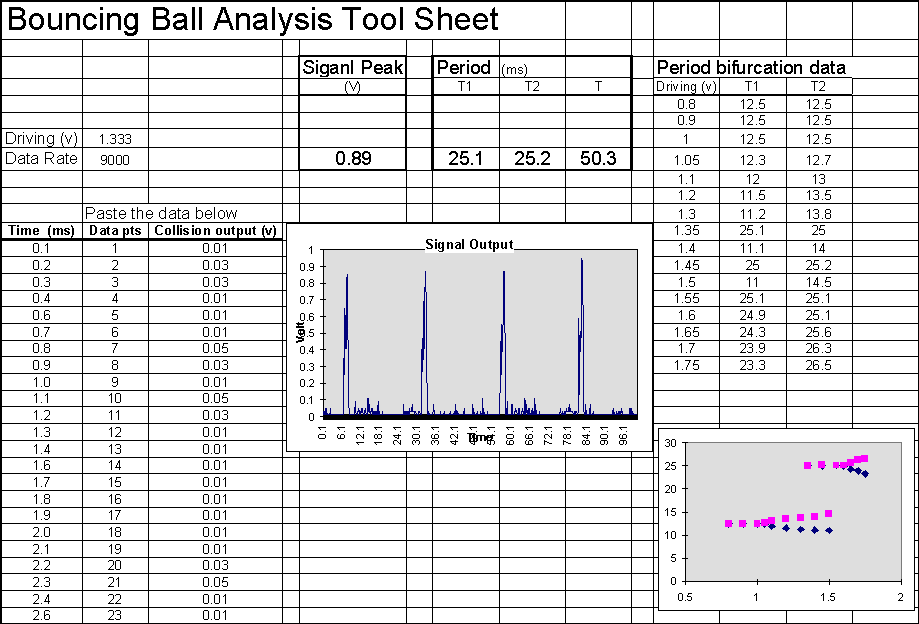This screenshot has width=919, height=624.
Task: Click the Signal Output chart title
Action: 468,244
